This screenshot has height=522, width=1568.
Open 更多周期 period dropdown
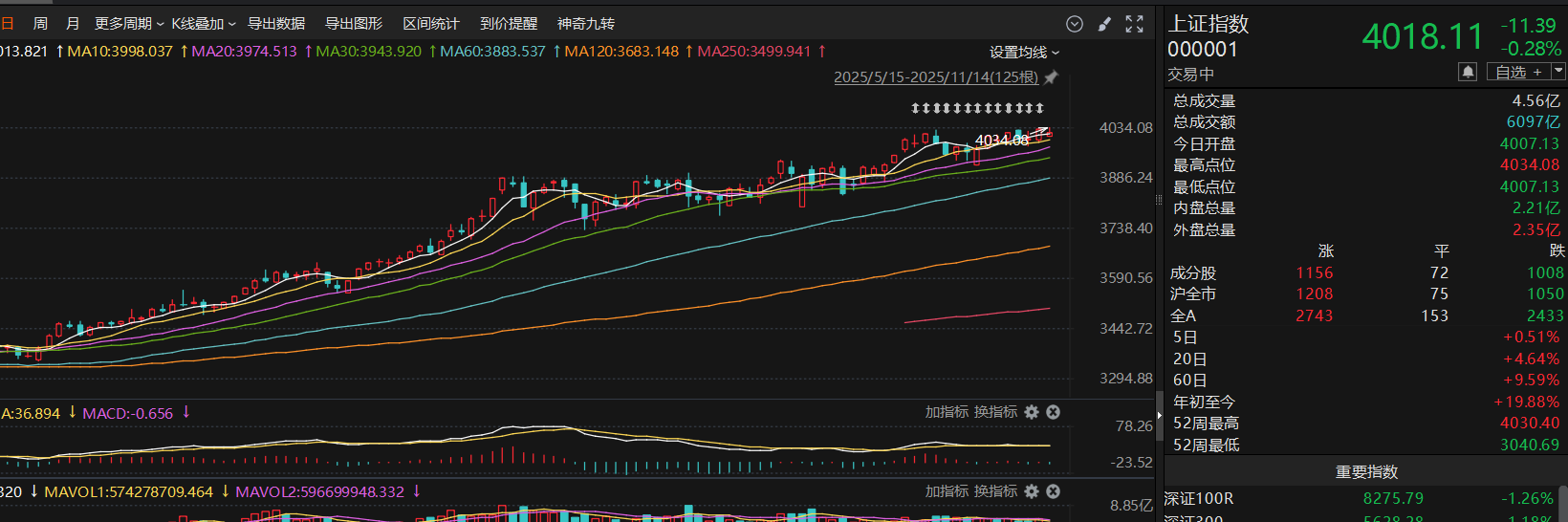click(x=129, y=24)
